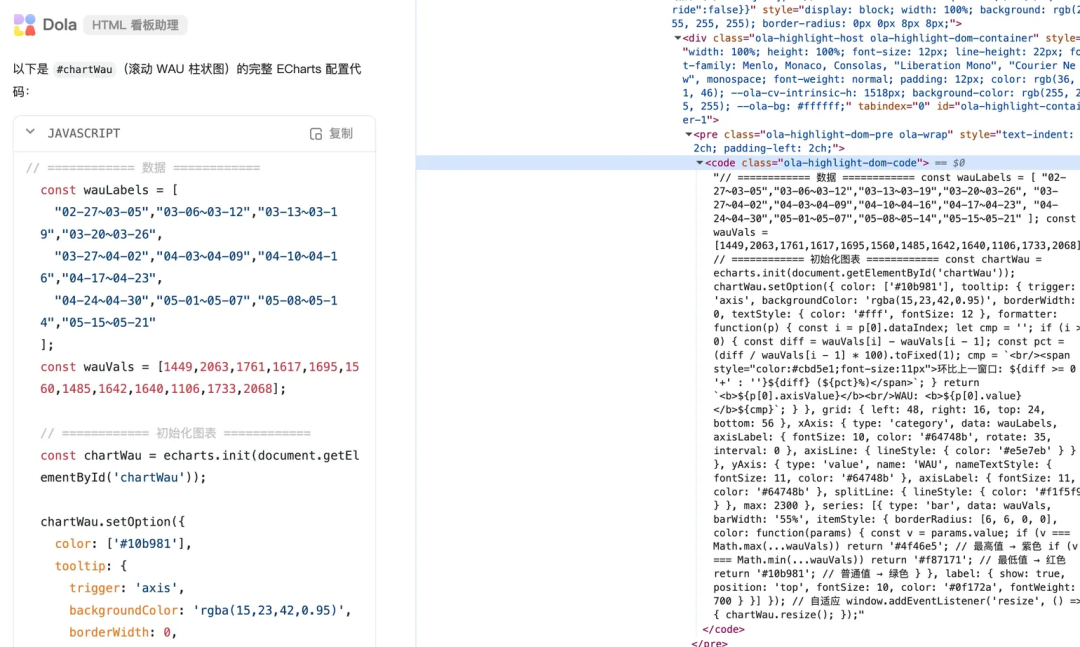Viewport: 1080px width, 647px height.
Task: Click the "03-20~03-26" string in the chat code
Action: (109, 234)
